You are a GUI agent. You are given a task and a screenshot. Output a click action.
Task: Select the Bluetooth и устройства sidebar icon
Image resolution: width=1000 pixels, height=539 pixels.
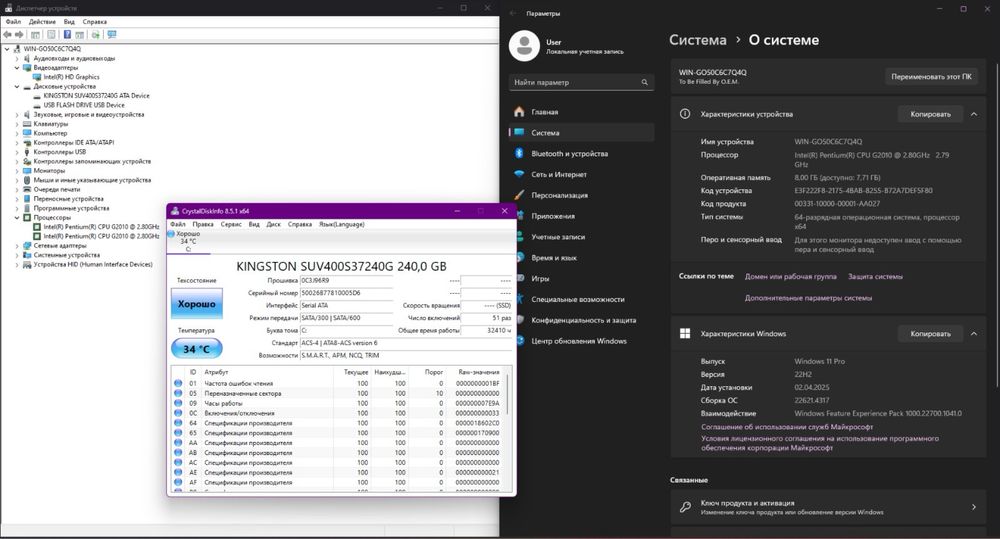519,153
